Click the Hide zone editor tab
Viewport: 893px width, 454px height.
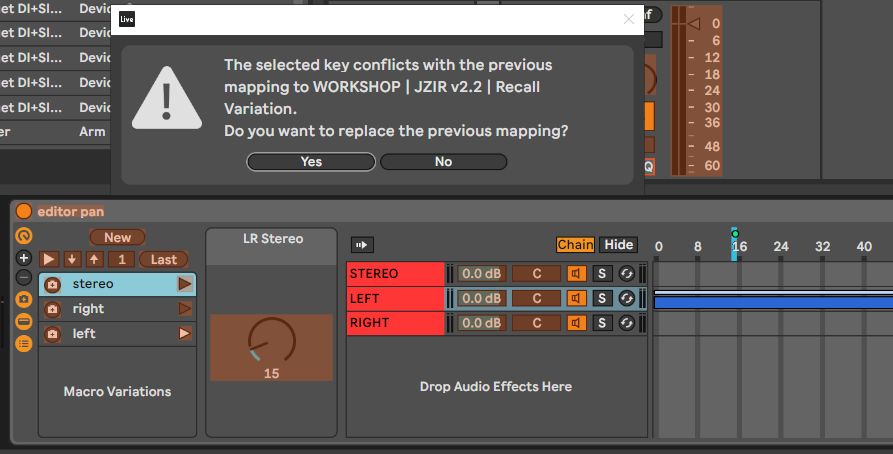pyautogui.click(x=618, y=245)
